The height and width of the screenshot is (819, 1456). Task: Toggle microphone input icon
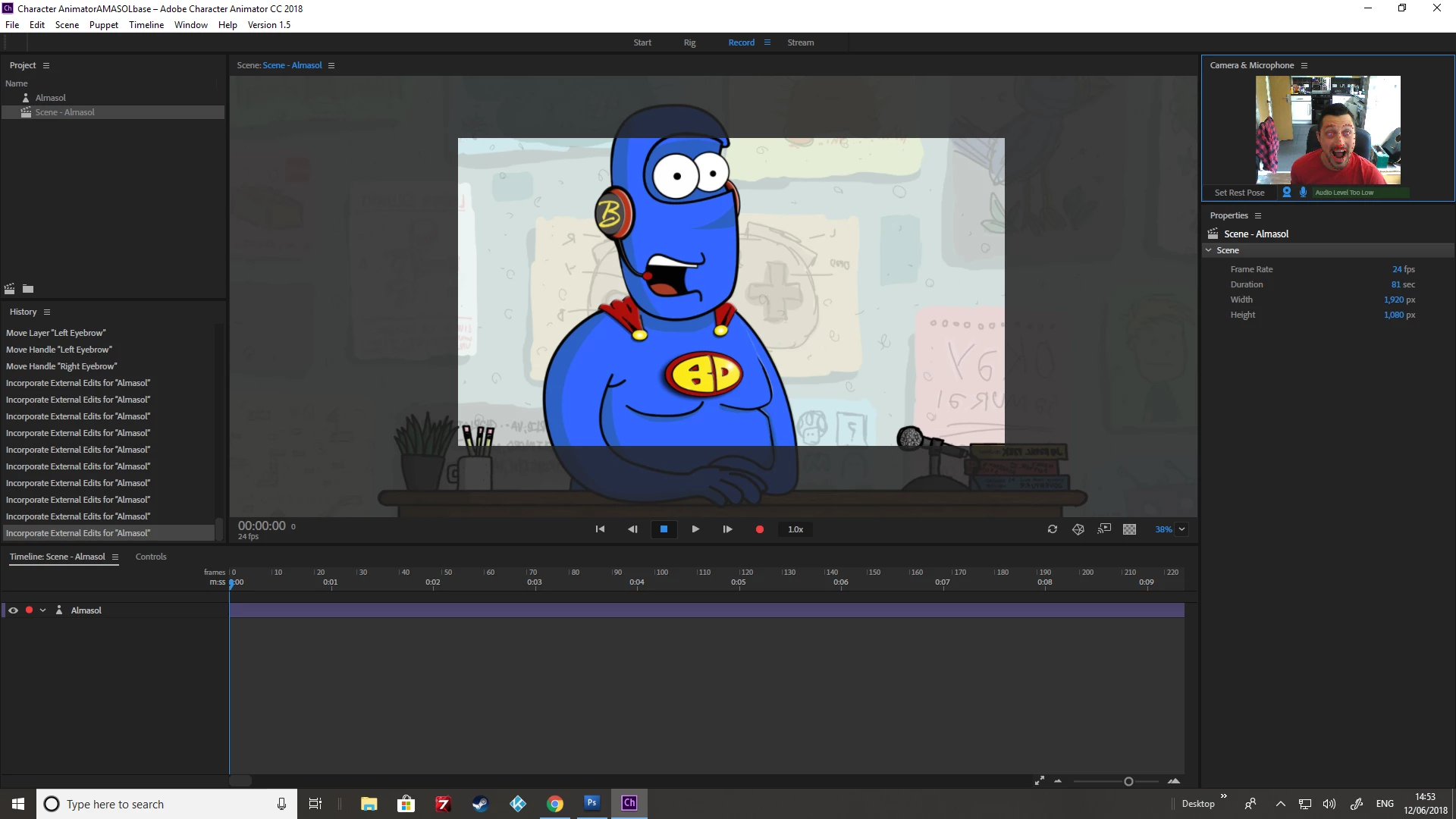coord(1303,193)
